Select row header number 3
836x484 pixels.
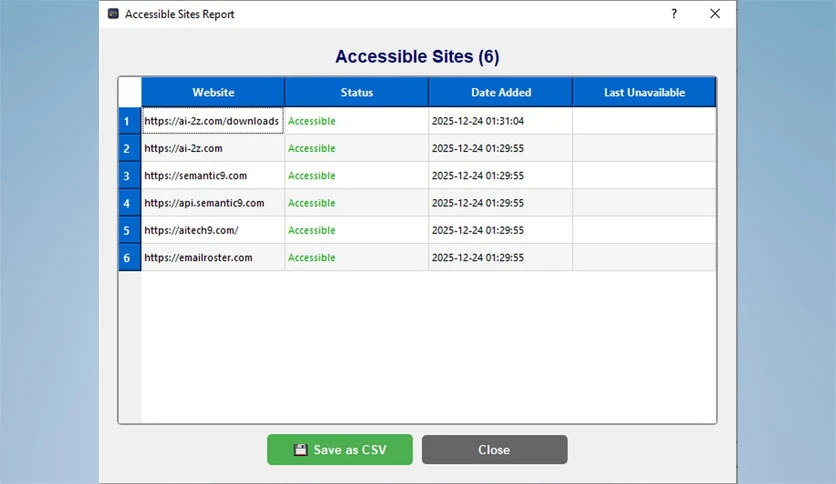(x=130, y=175)
